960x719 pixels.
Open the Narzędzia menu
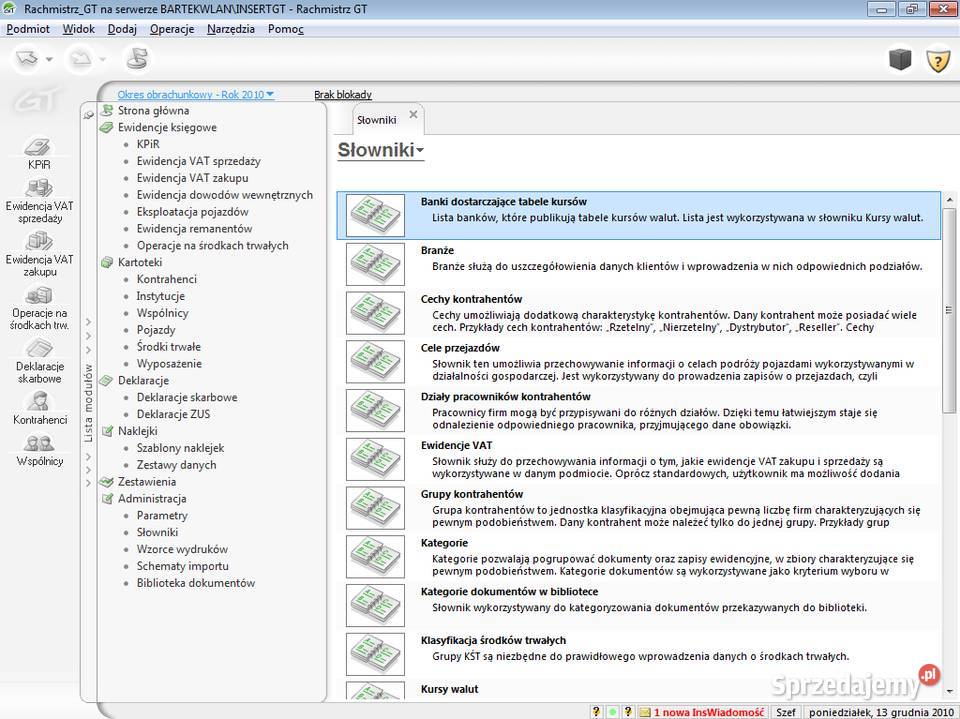(x=231, y=29)
